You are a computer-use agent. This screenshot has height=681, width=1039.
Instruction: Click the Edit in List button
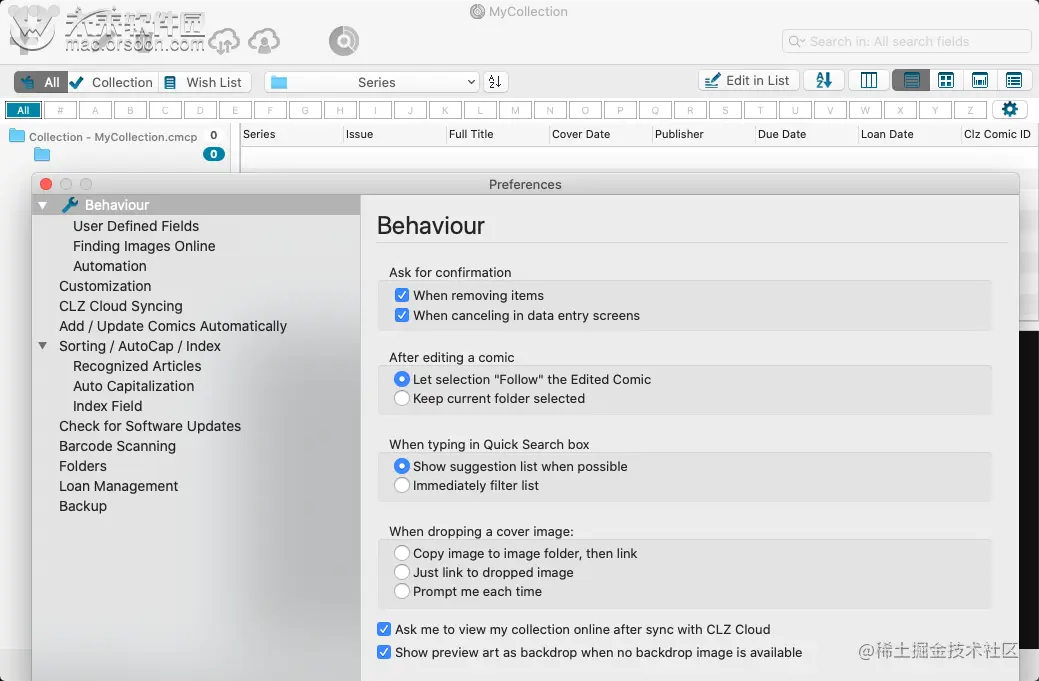[749, 81]
